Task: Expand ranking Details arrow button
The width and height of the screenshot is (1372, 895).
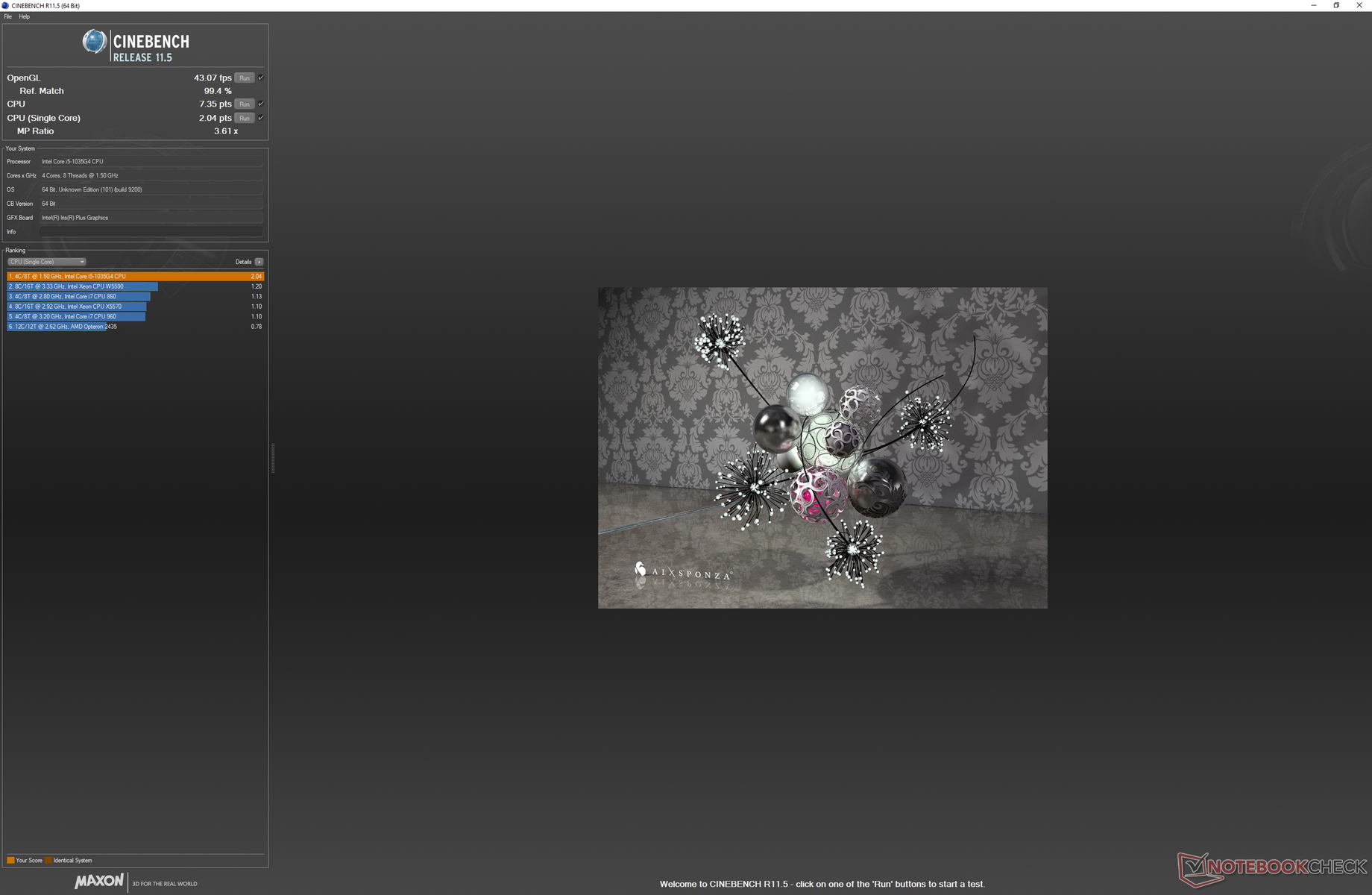Action: pyautogui.click(x=259, y=262)
